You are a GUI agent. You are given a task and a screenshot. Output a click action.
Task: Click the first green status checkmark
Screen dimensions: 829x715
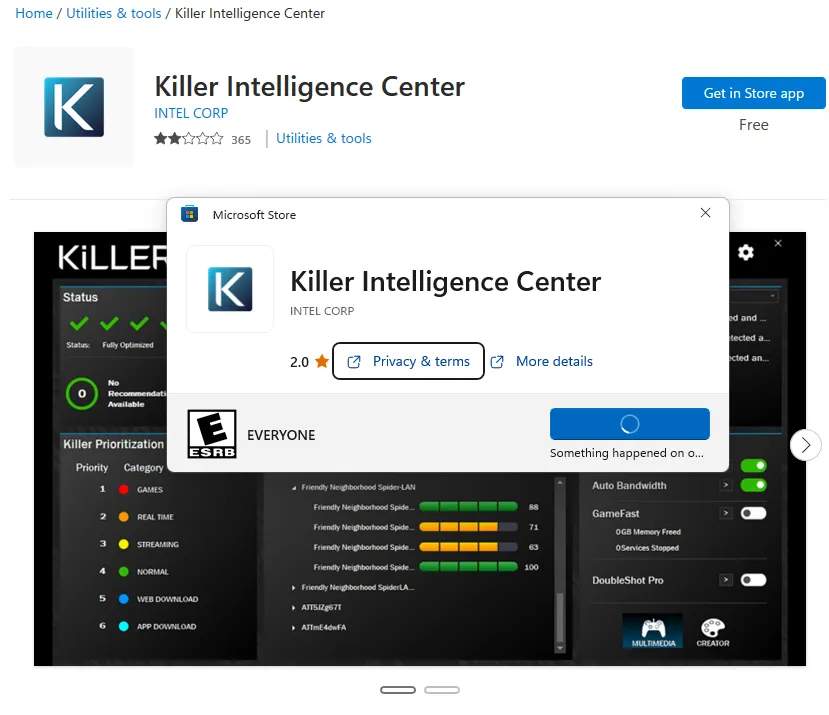(79, 323)
